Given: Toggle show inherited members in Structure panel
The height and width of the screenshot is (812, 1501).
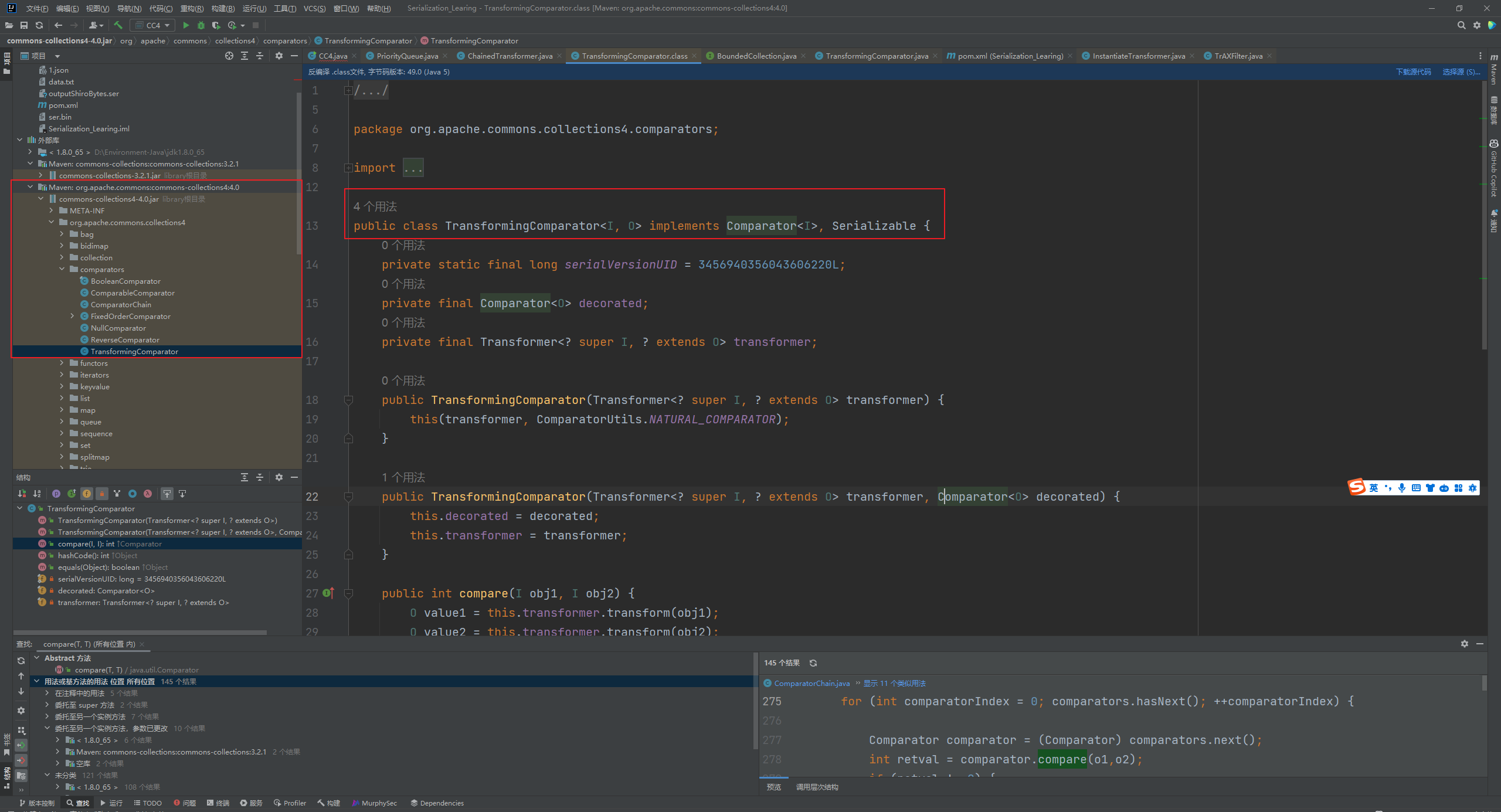Looking at the screenshot, I should tap(72, 494).
